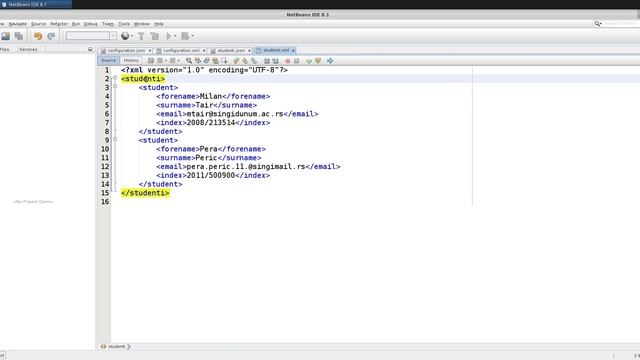This screenshot has height=360, width=640.
Task: Switch to studenti.json editor tab
Action: 231,51
